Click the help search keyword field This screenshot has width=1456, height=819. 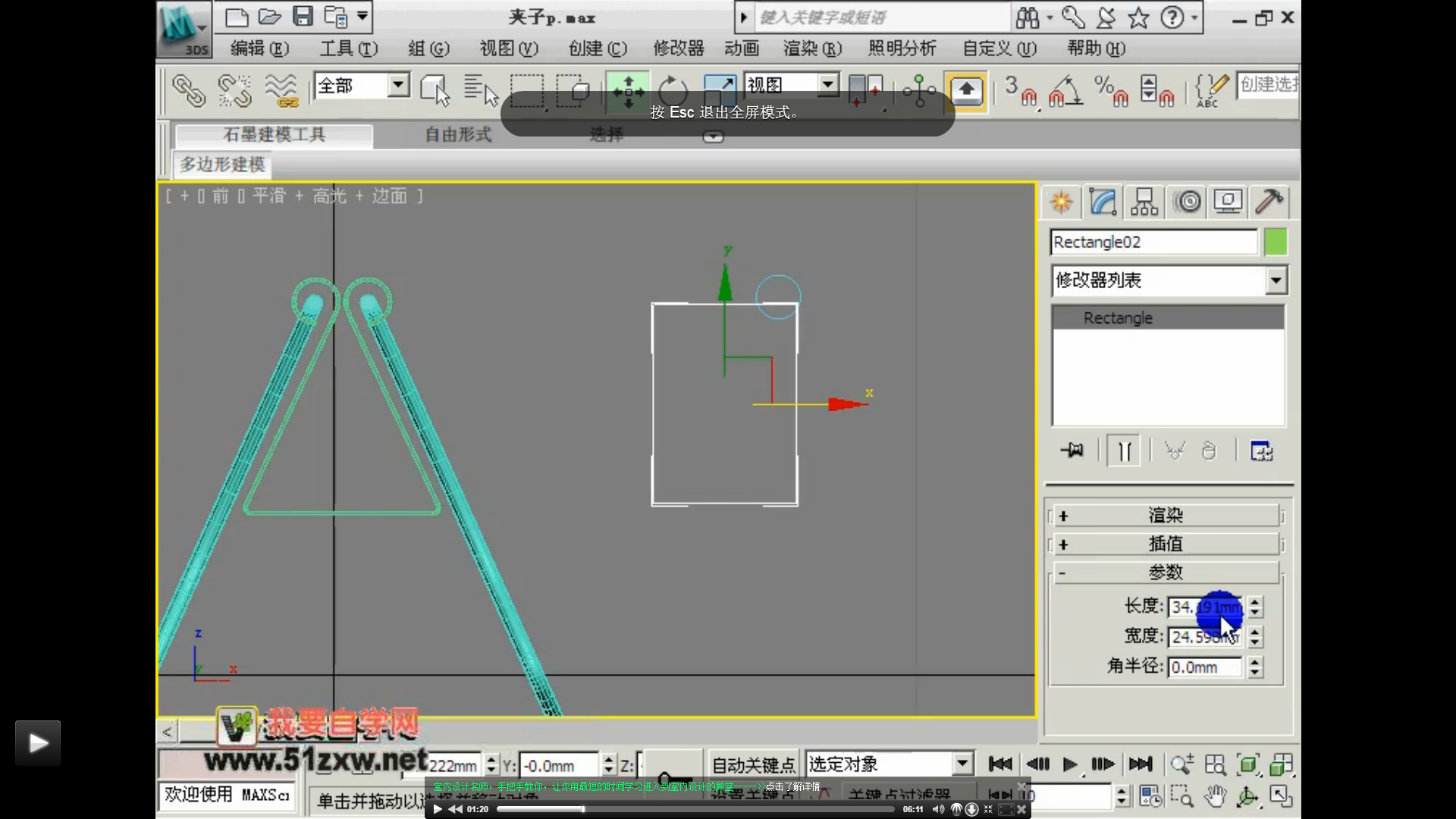coord(883,17)
